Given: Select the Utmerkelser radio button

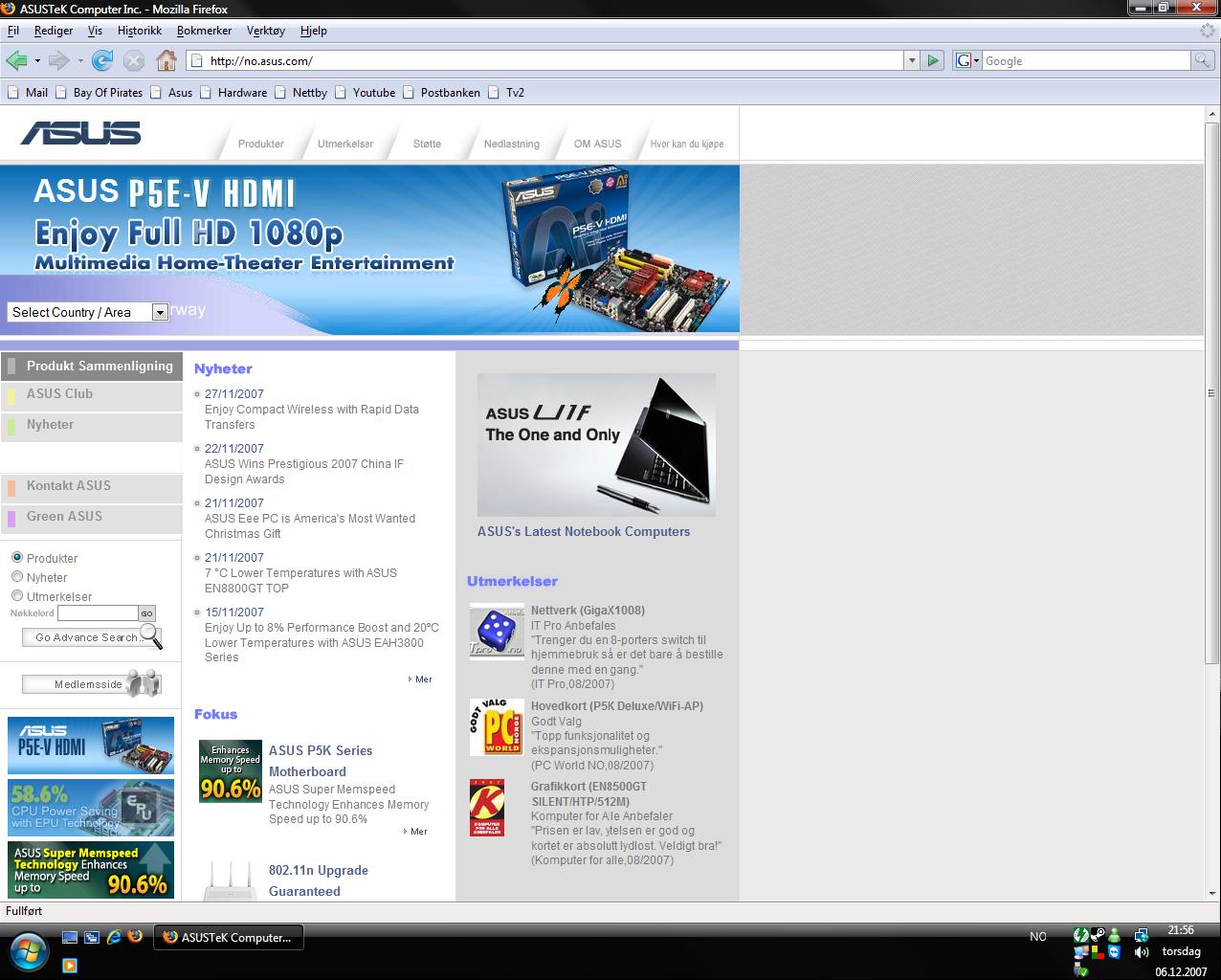Looking at the screenshot, I should 17,595.
